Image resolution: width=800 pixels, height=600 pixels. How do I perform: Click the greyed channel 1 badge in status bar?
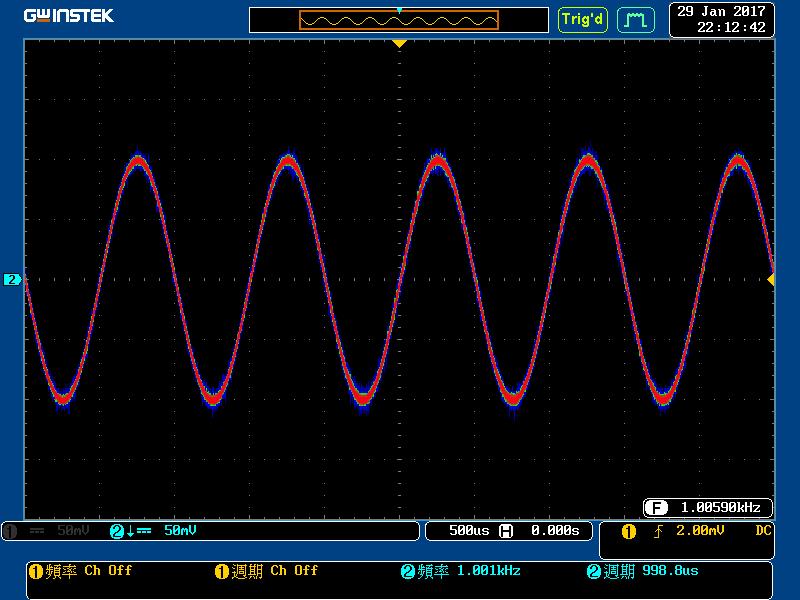coord(11,531)
